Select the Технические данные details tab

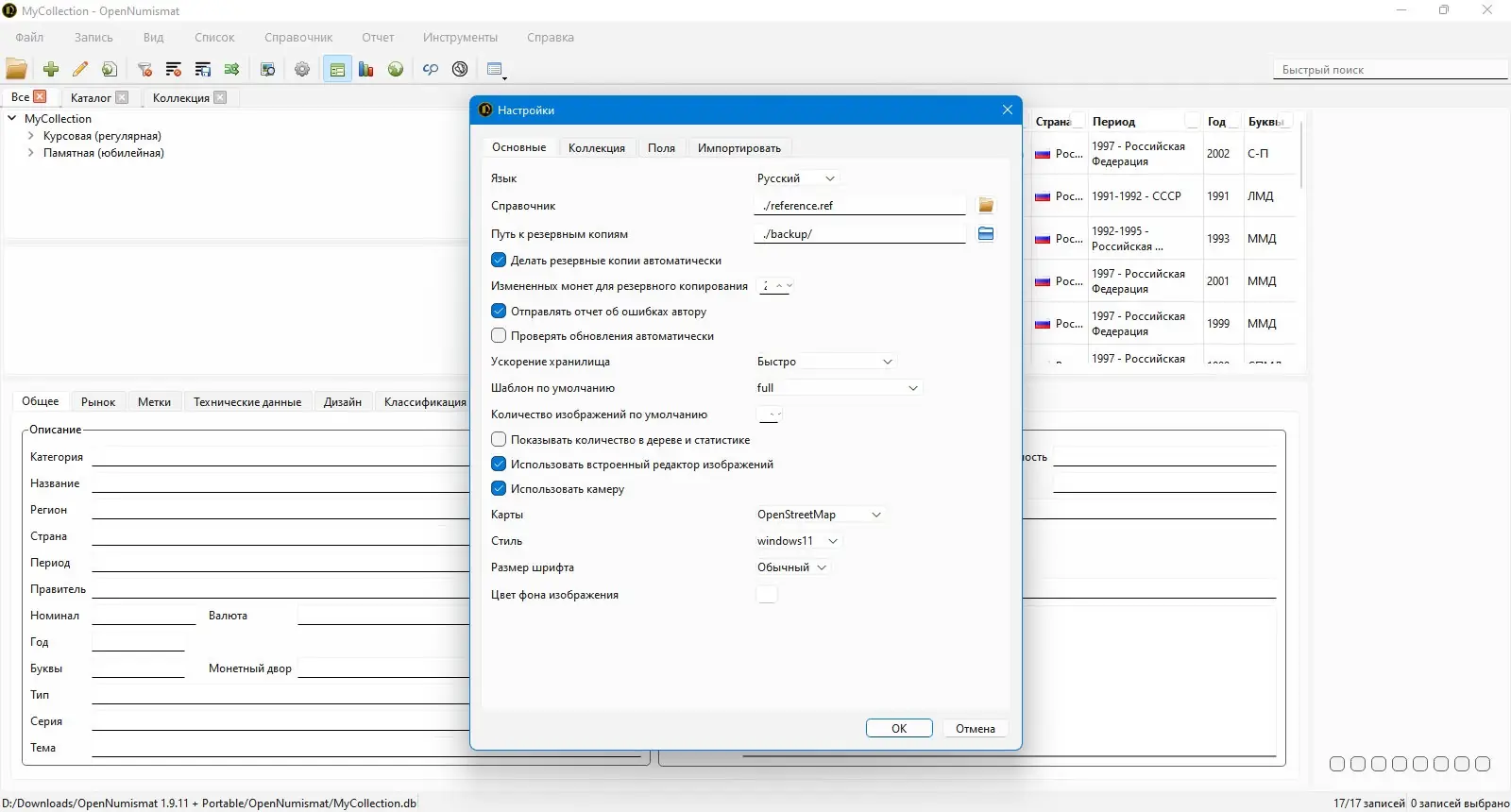(x=247, y=402)
